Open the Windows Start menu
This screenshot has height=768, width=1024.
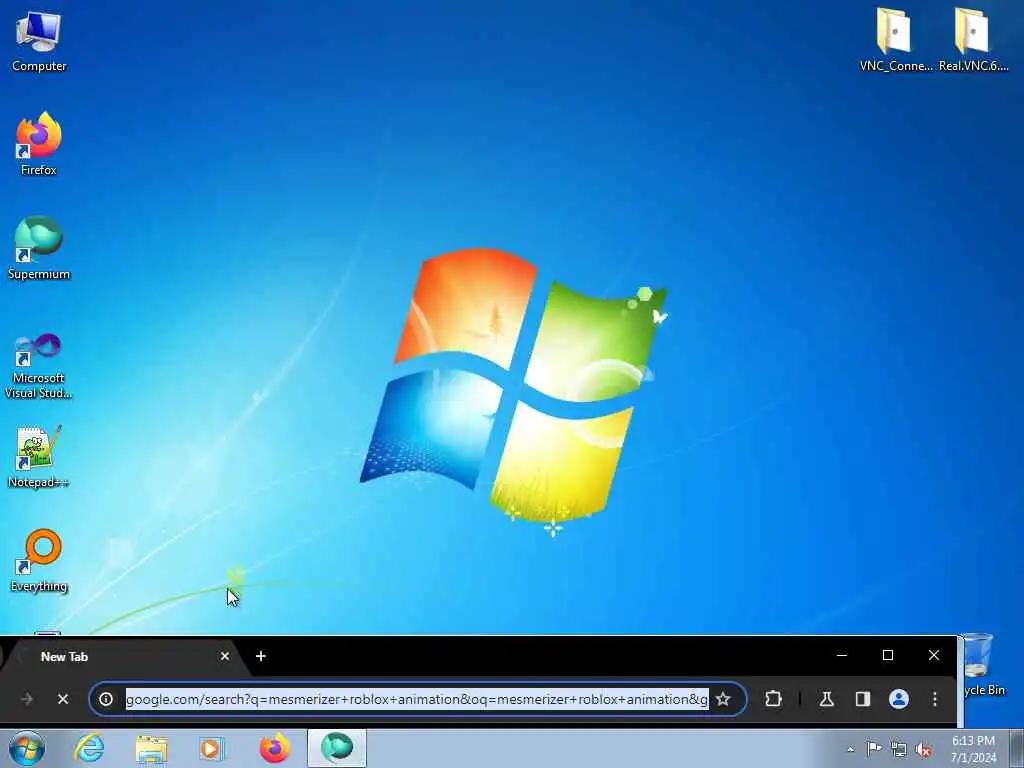pos(27,748)
